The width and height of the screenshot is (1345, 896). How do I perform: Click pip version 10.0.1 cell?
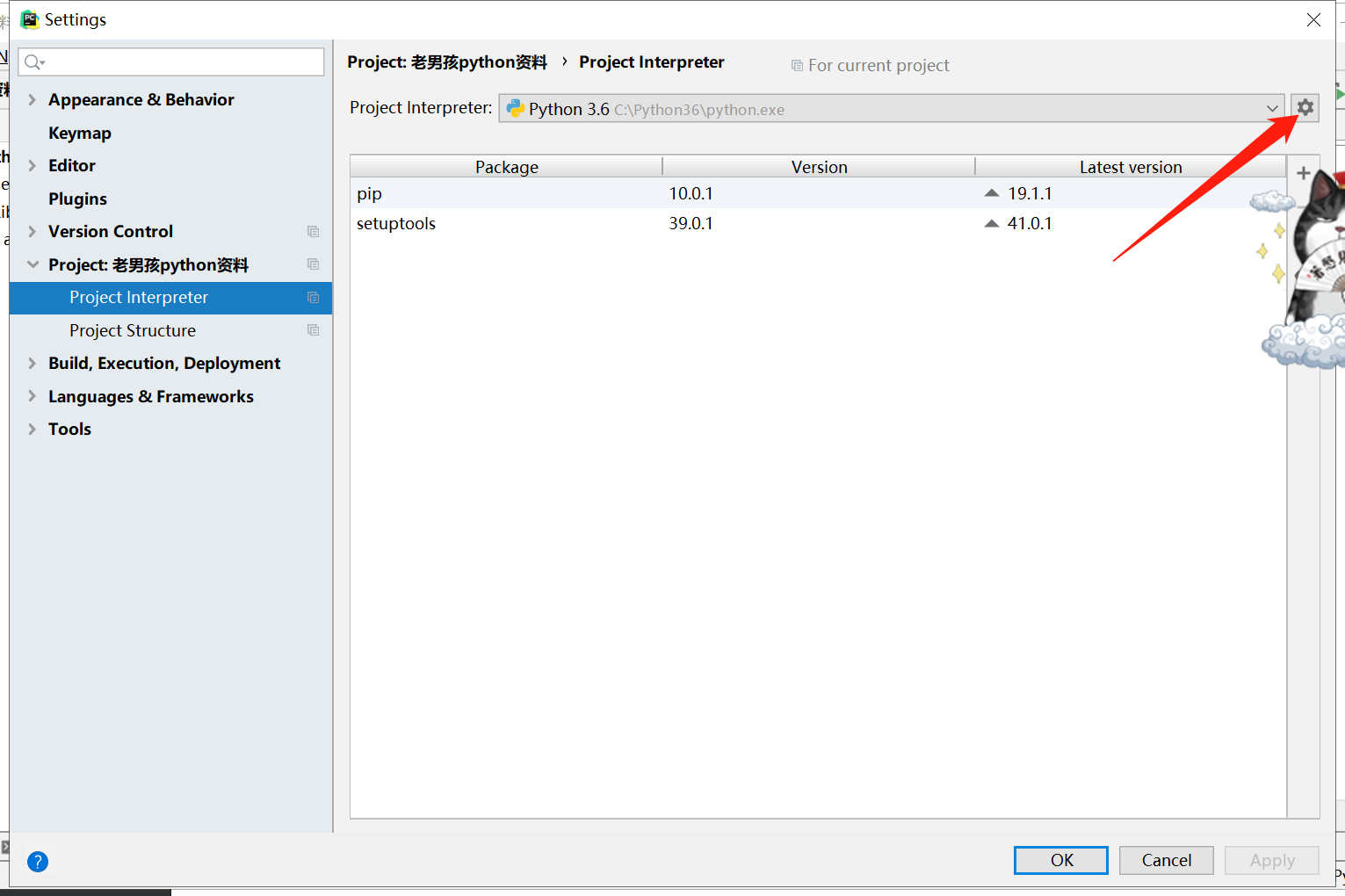point(691,193)
